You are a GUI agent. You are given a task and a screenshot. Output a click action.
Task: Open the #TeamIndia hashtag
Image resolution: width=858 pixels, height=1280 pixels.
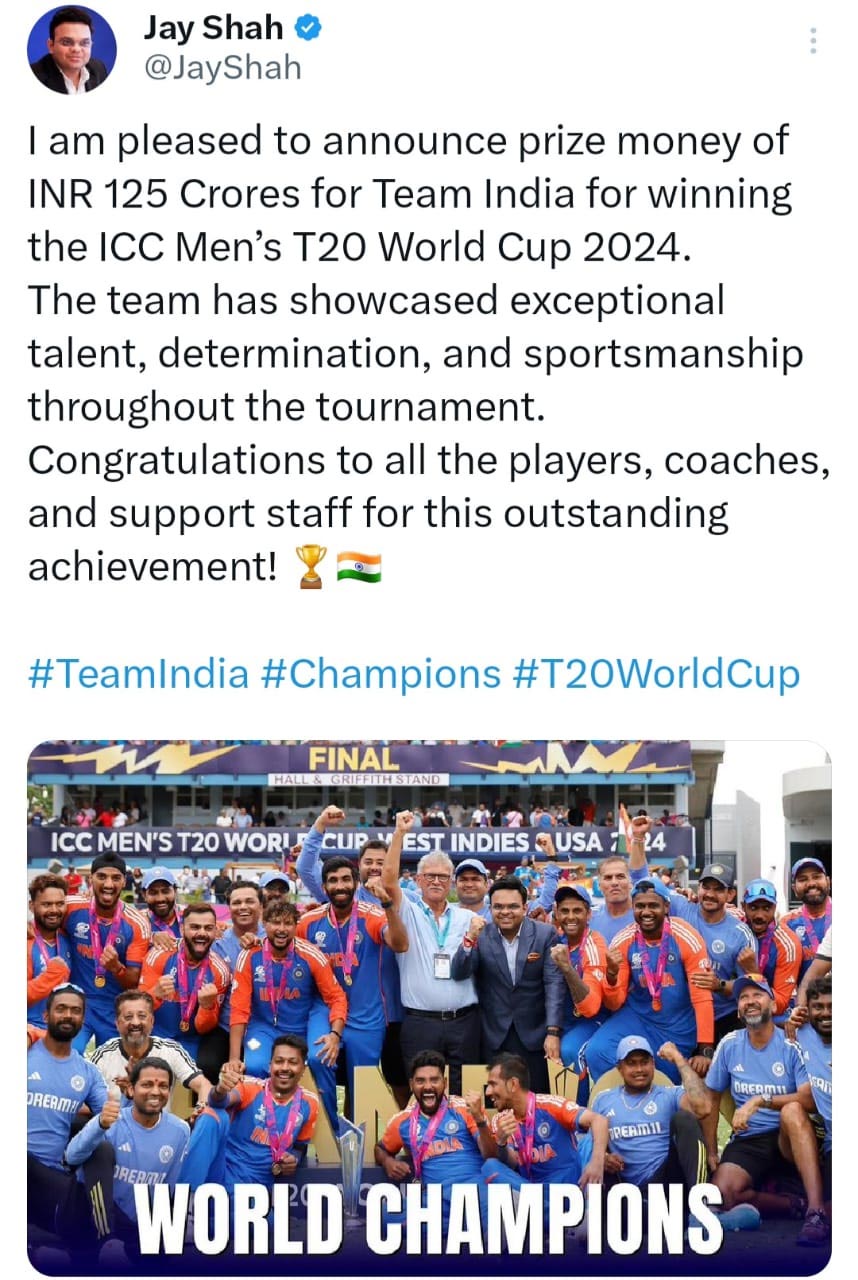[x=137, y=673]
